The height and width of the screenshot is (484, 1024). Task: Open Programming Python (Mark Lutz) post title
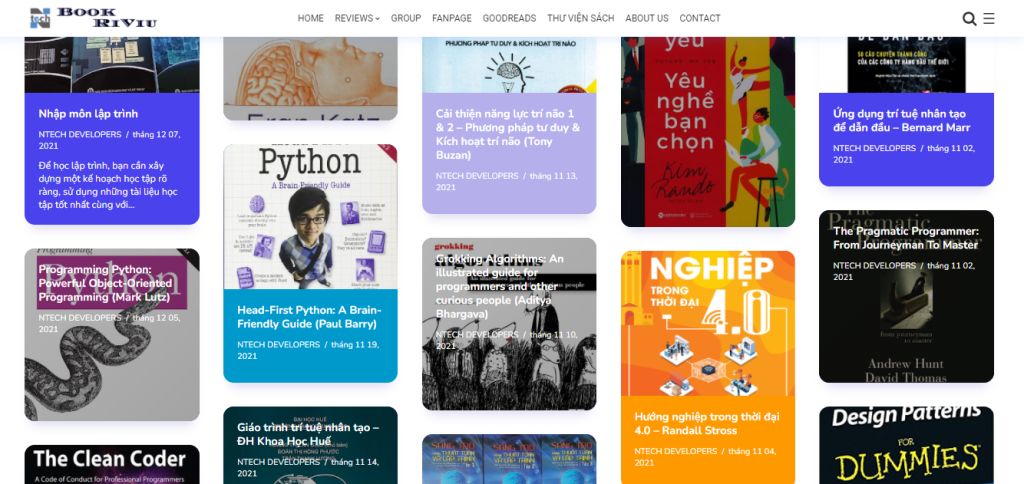105,283
